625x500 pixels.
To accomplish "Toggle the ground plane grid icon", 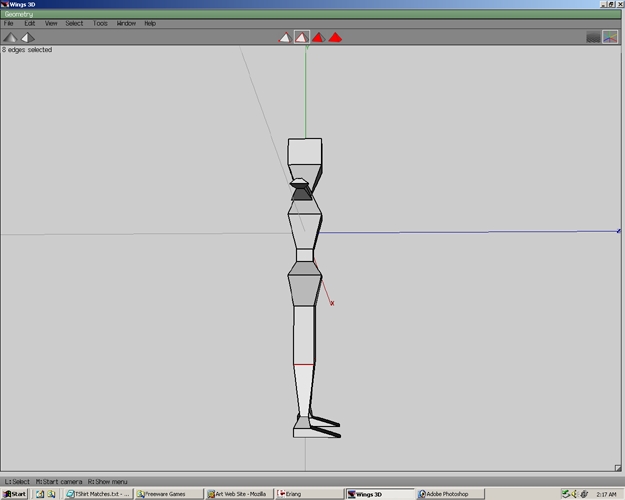I will 593,37.
